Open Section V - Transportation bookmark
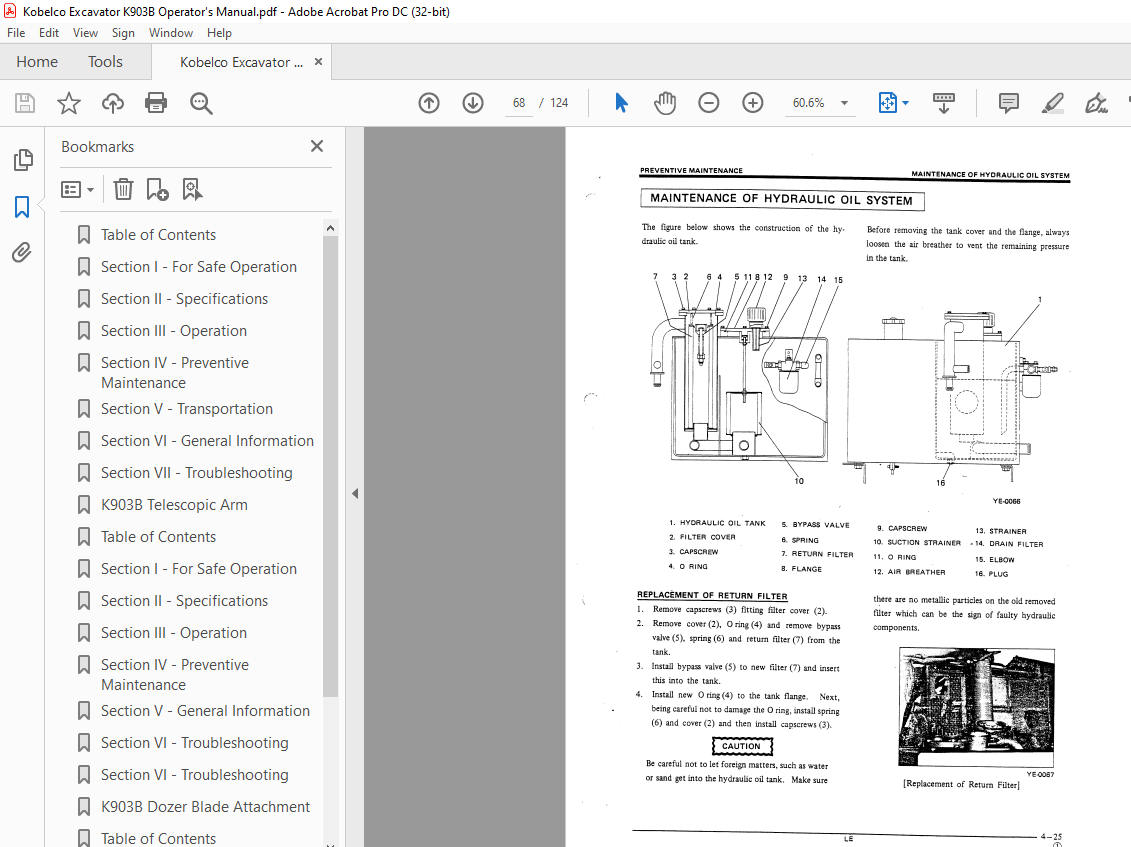The image size is (1131, 847). (x=187, y=408)
